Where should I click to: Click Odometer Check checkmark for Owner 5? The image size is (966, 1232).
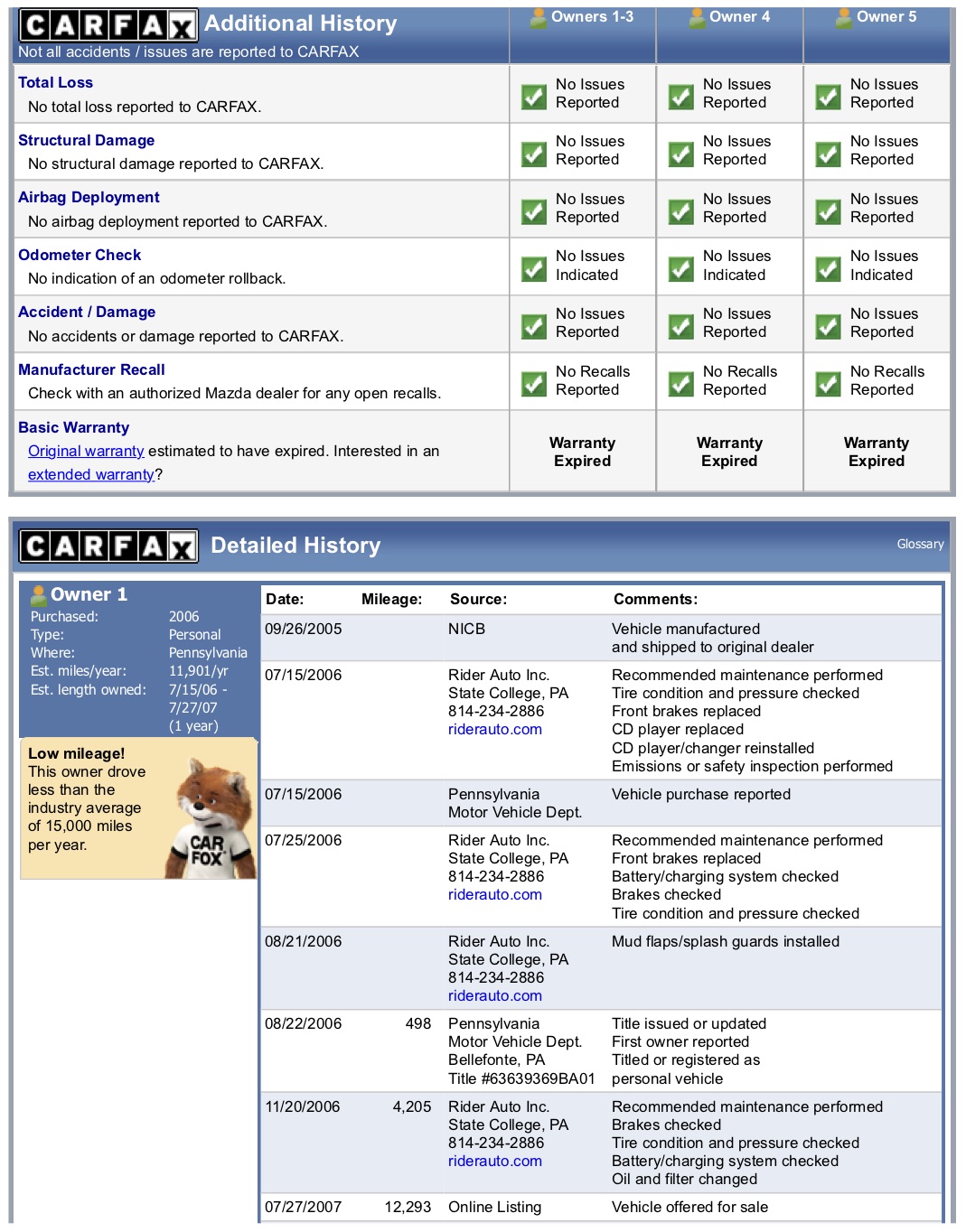(829, 268)
